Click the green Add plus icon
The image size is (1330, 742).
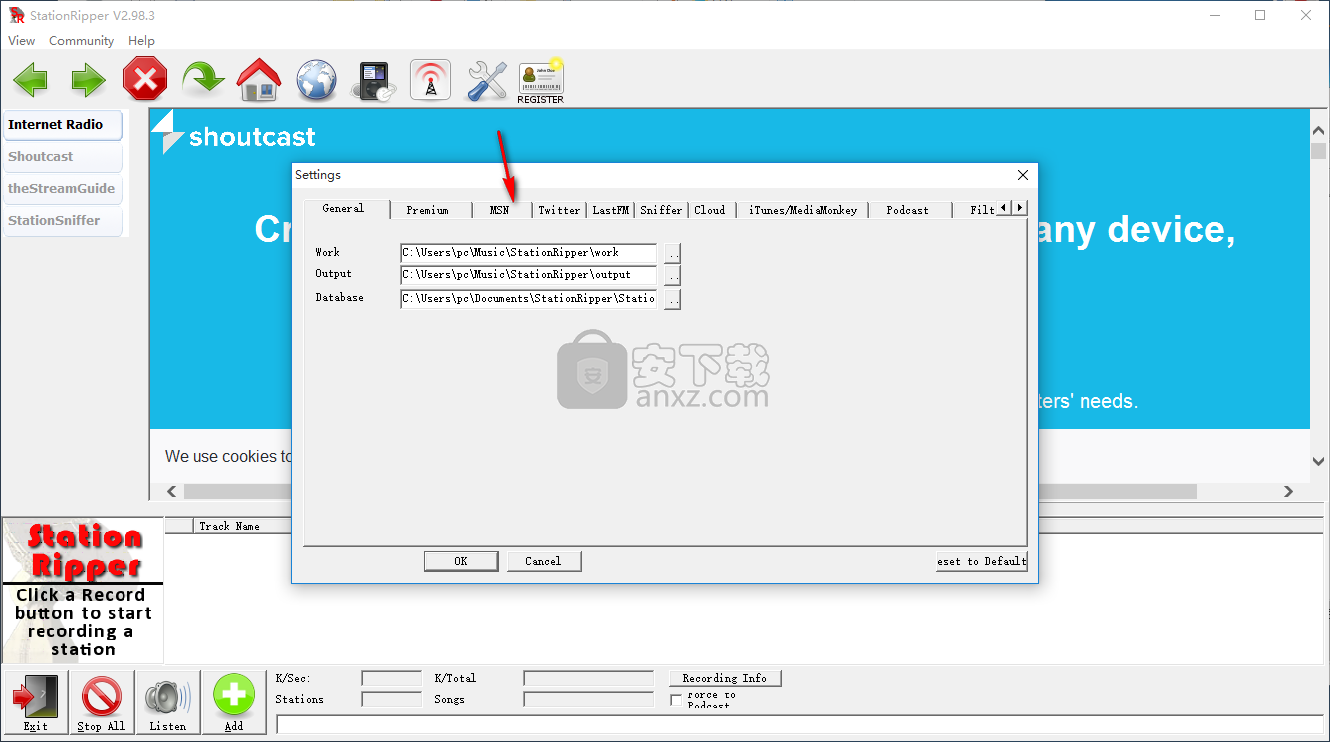click(x=234, y=702)
